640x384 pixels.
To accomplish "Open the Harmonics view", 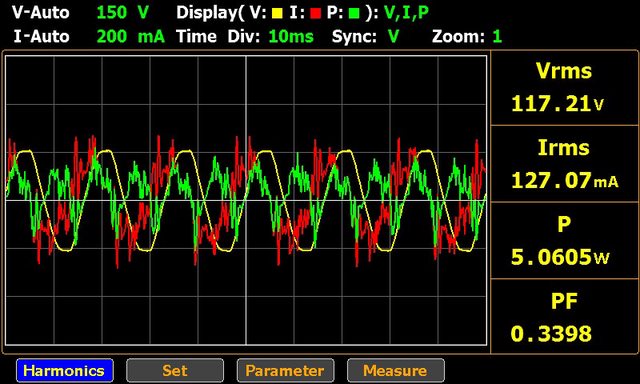I will (65, 370).
